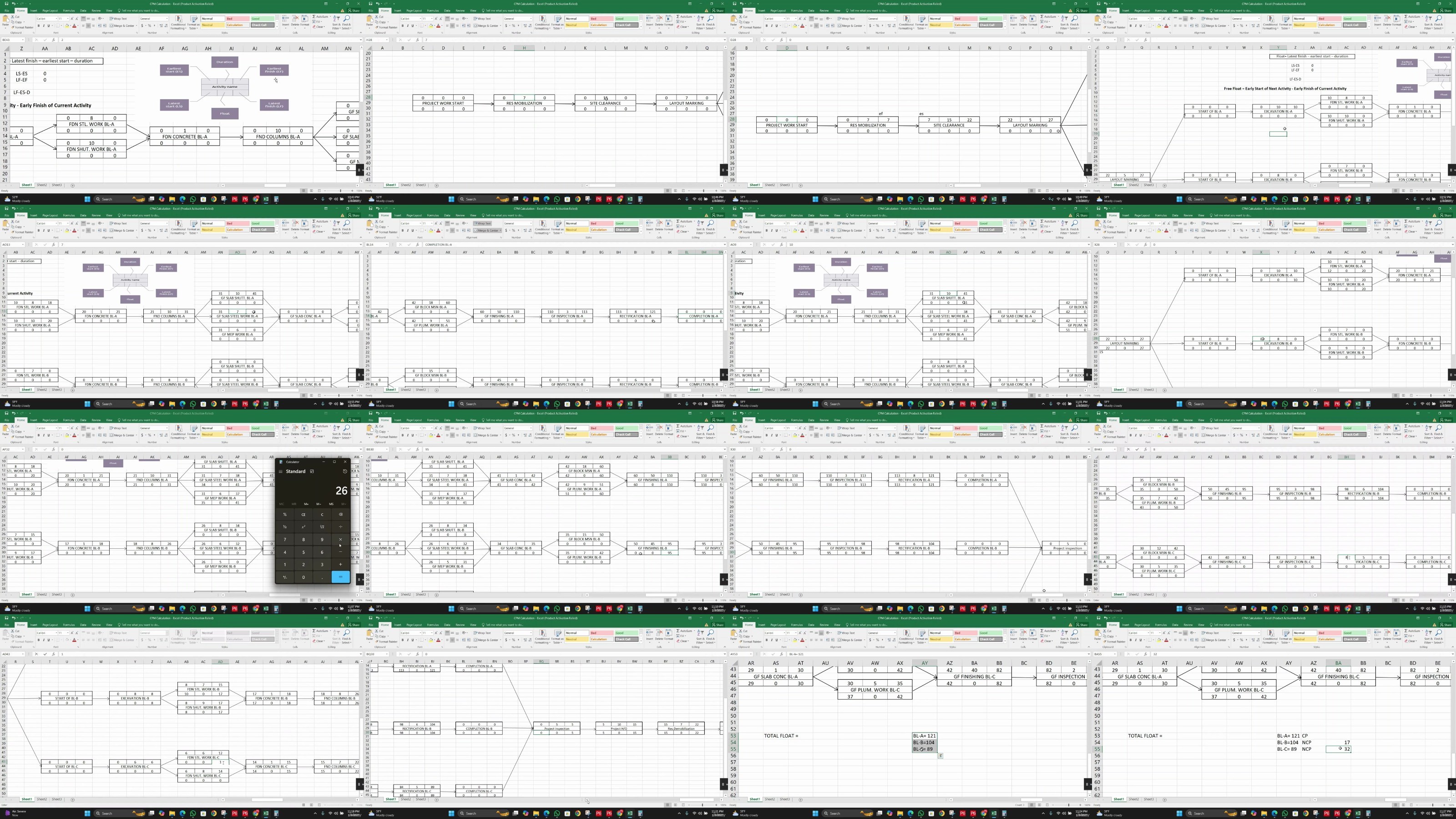Toggle Bold in Excel window with BA55 selected

pos(1130,640)
